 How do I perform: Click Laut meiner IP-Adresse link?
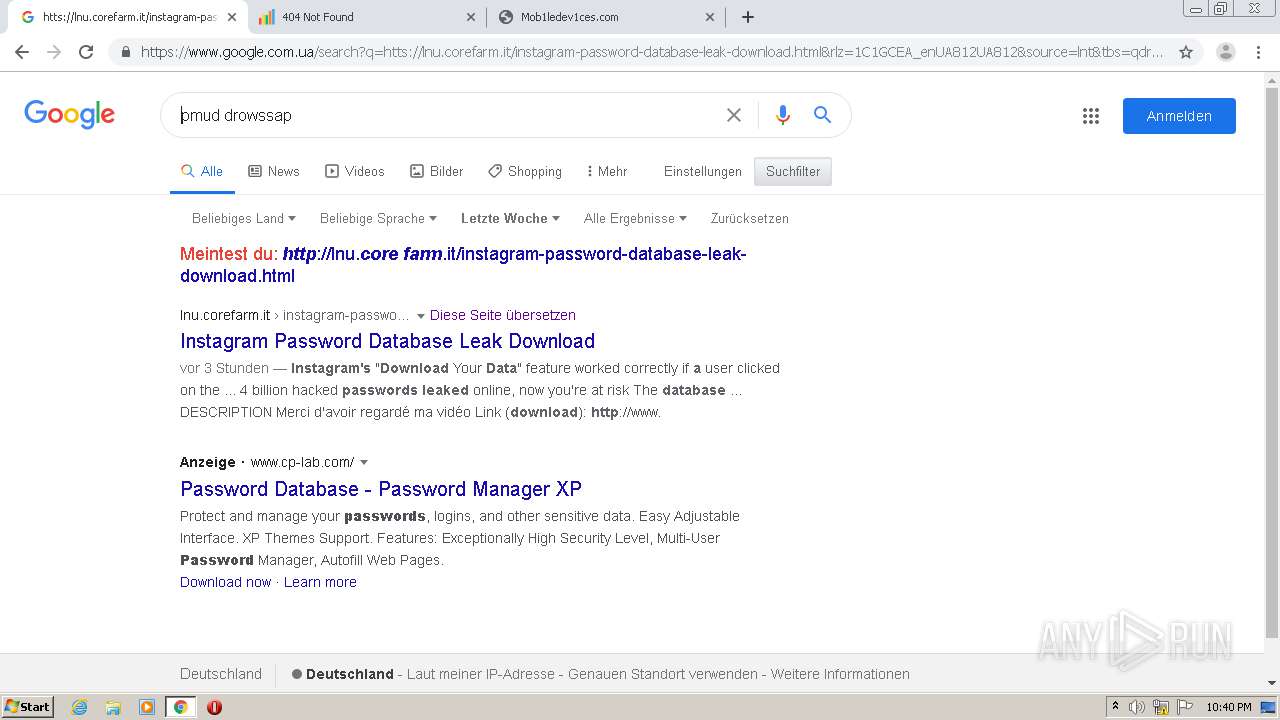(481, 674)
